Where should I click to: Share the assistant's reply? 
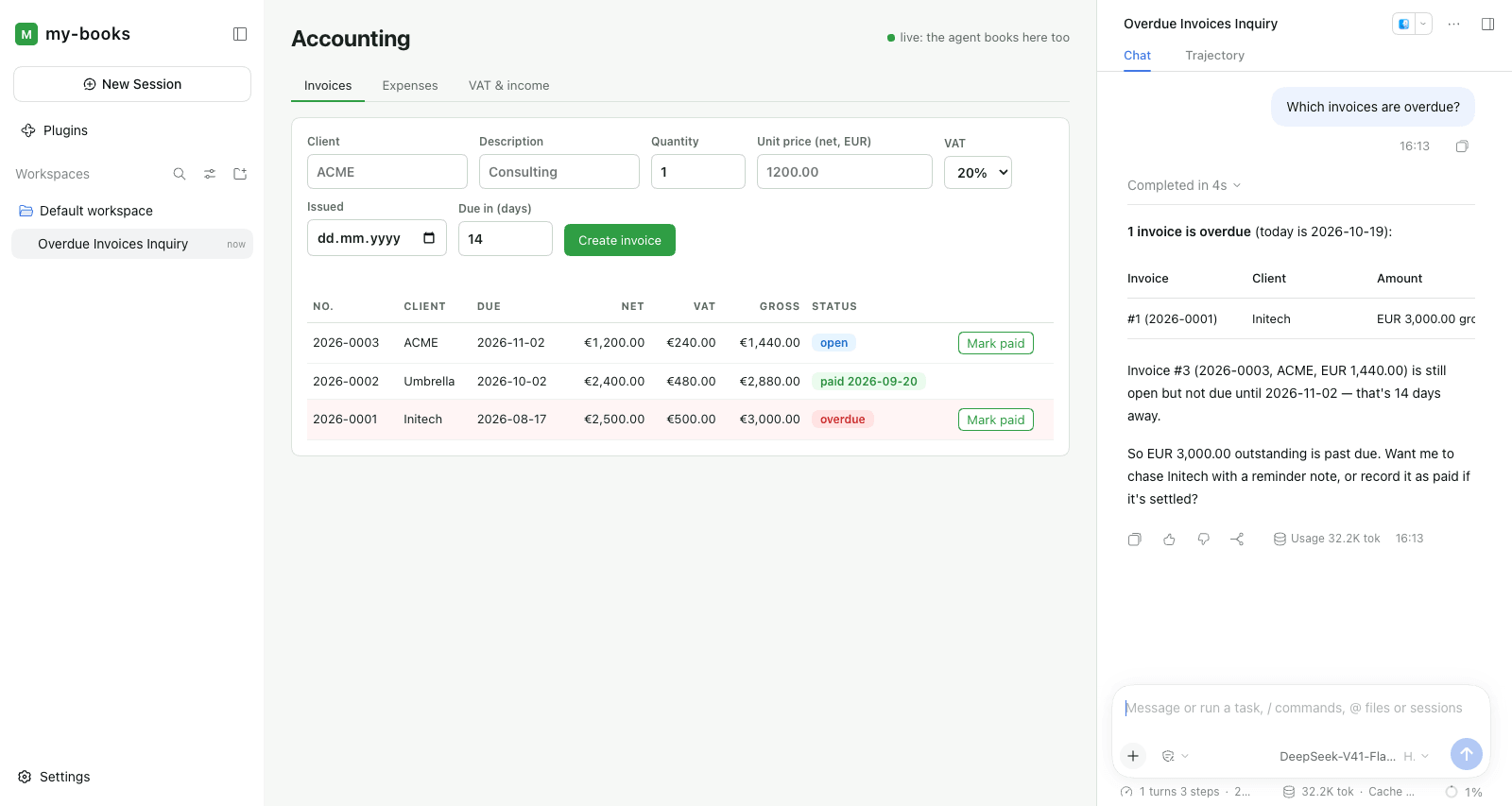click(x=1237, y=539)
